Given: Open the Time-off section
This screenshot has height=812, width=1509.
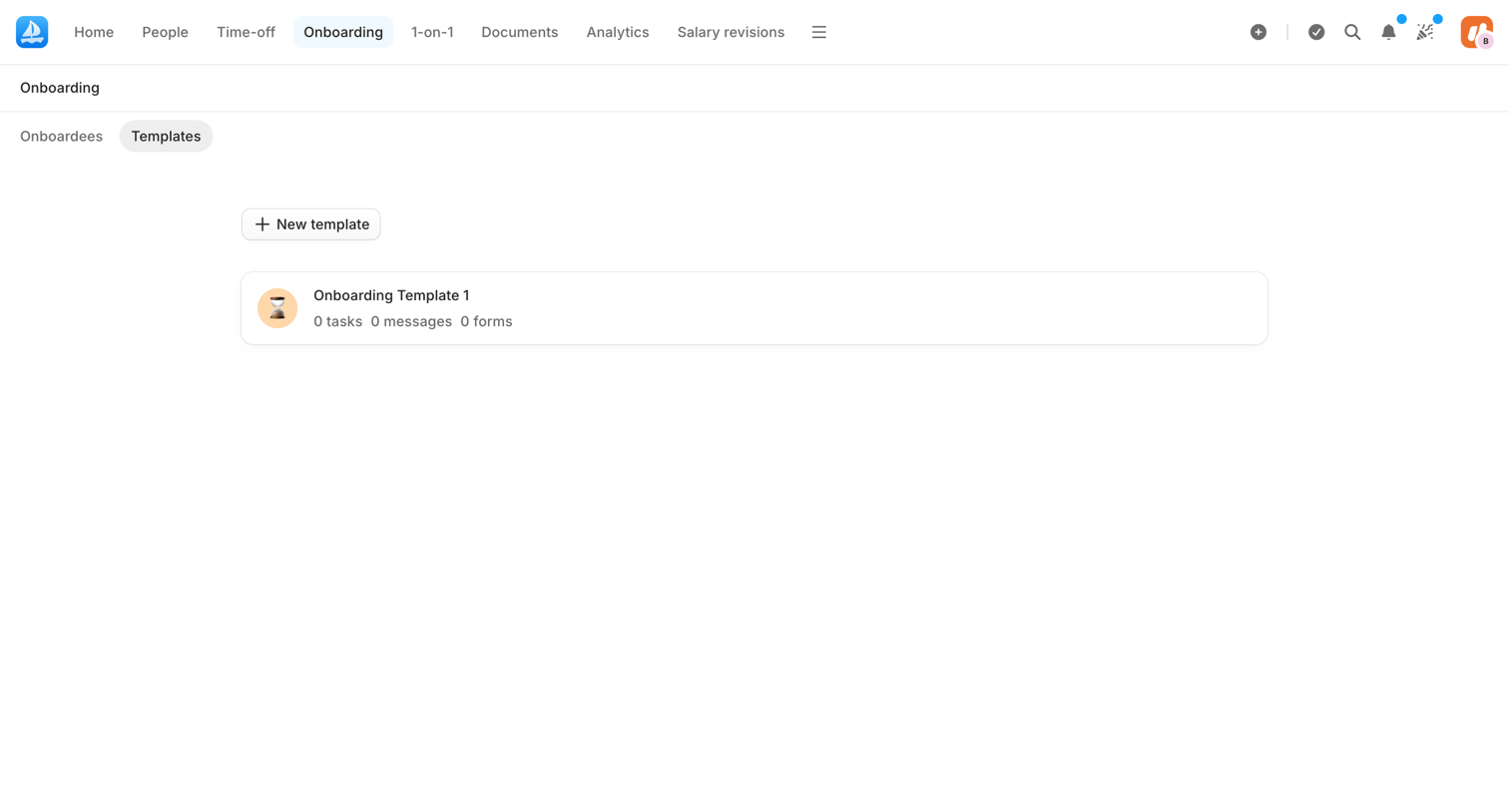Looking at the screenshot, I should click(246, 32).
